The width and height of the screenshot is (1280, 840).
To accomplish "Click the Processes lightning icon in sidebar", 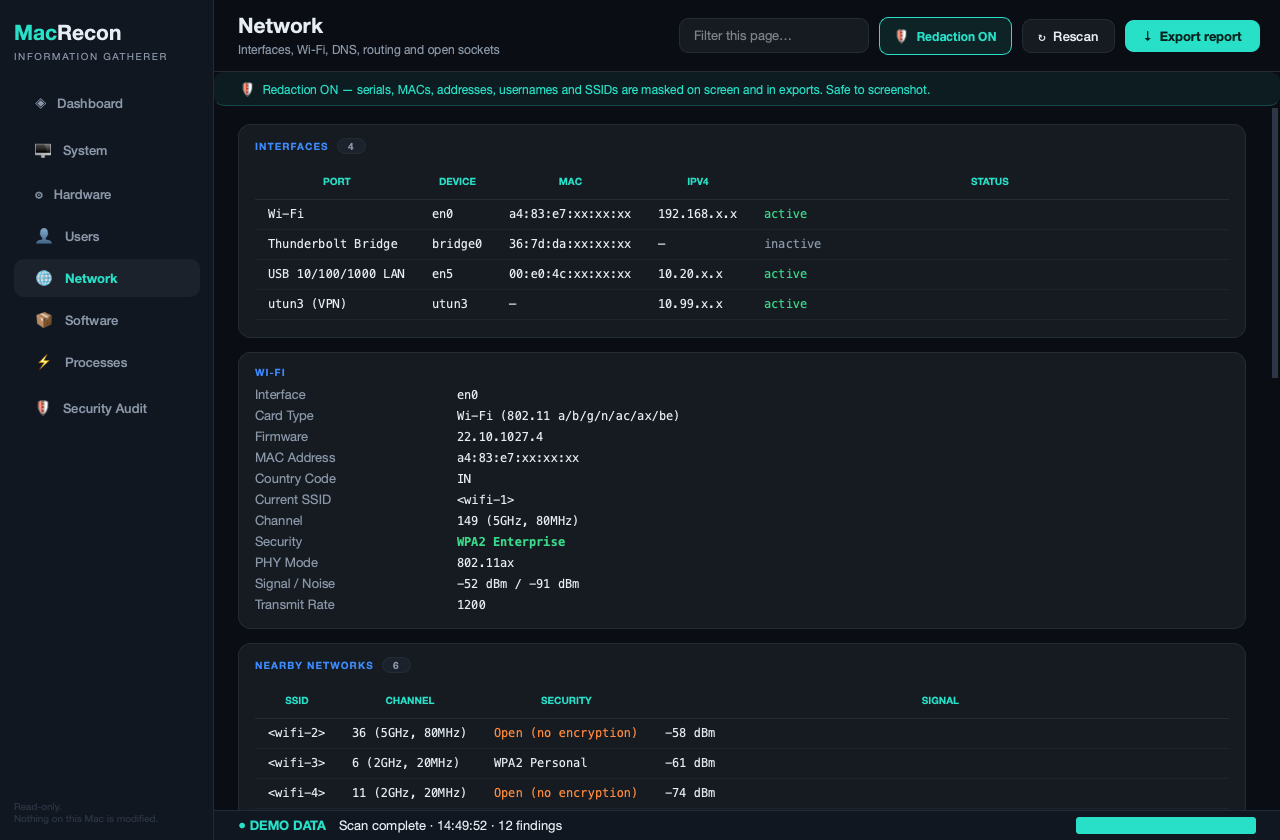I will click(x=44, y=362).
